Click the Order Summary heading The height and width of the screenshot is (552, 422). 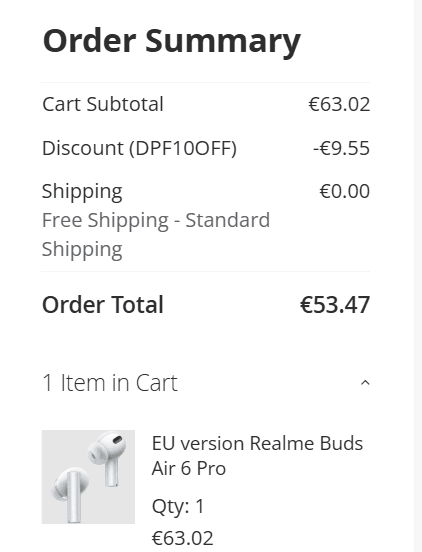[171, 41]
